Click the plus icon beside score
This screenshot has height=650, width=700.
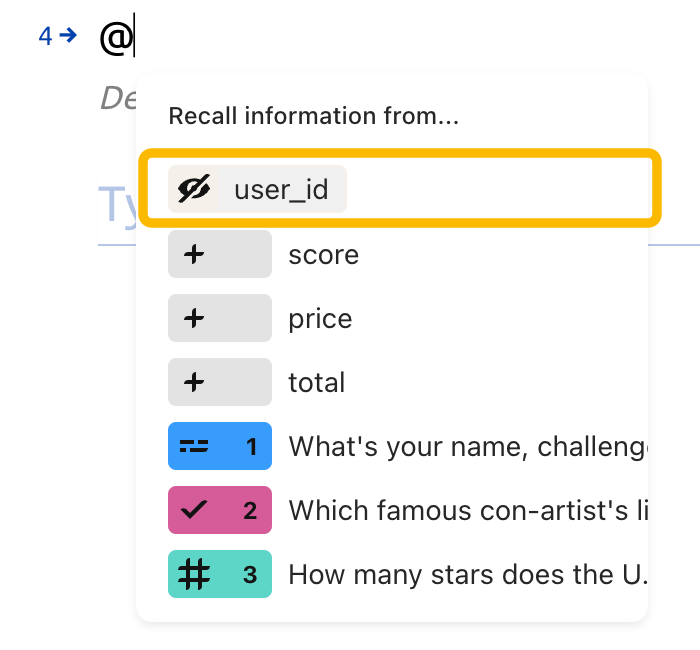coord(194,254)
